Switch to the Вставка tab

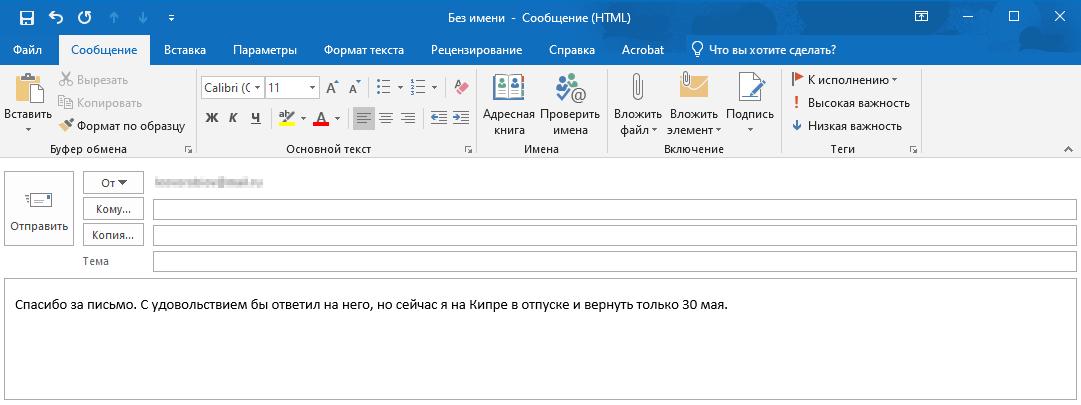tap(185, 50)
